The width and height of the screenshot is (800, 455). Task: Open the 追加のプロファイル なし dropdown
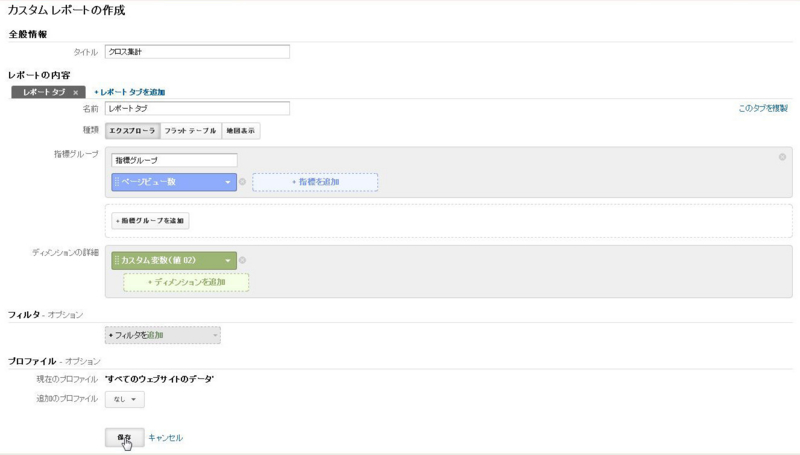(x=125, y=399)
